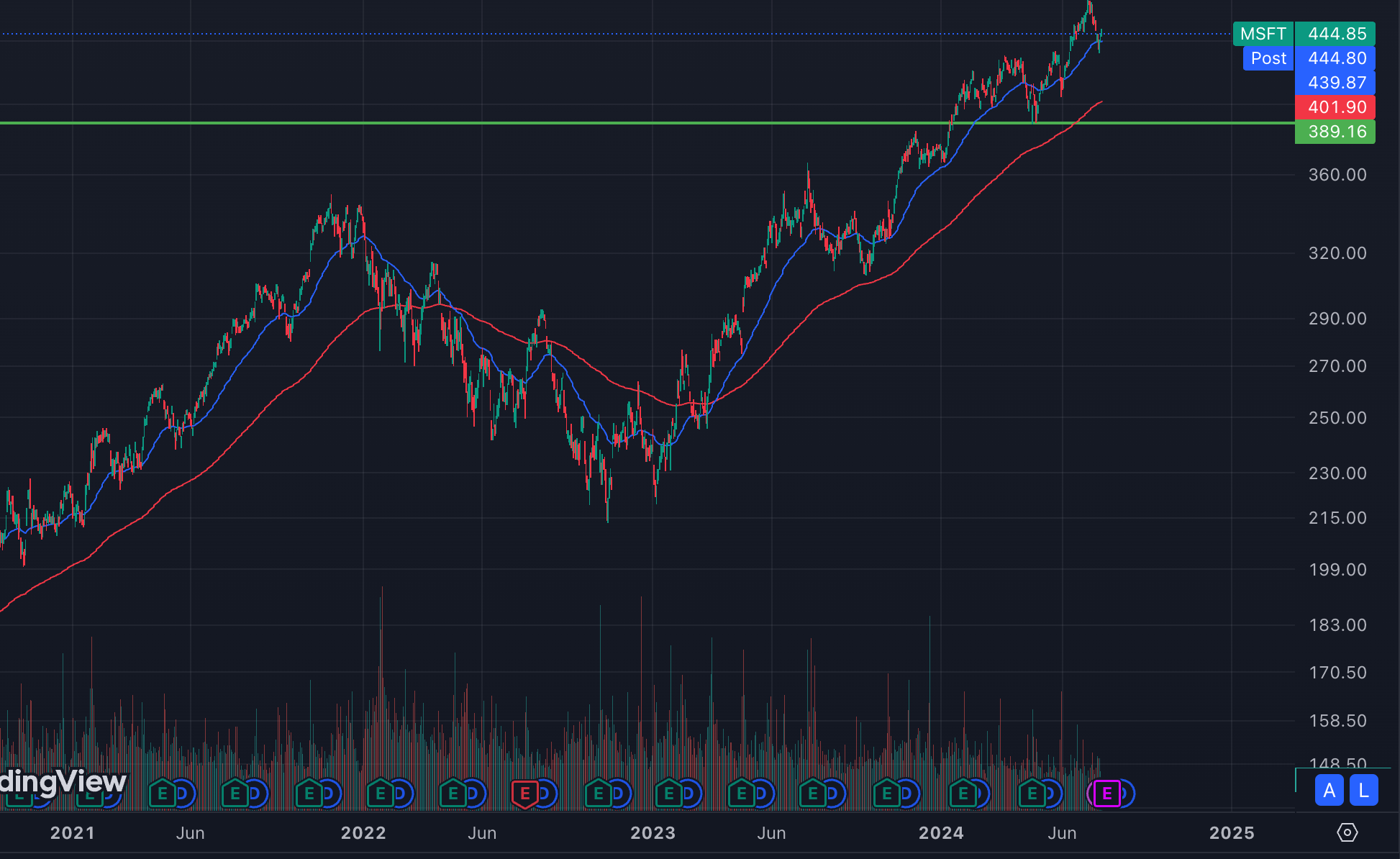Viewport: 1400px width, 859px height.
Task: Click the 320.00 price axis label
Action: tap(1337, 253)
